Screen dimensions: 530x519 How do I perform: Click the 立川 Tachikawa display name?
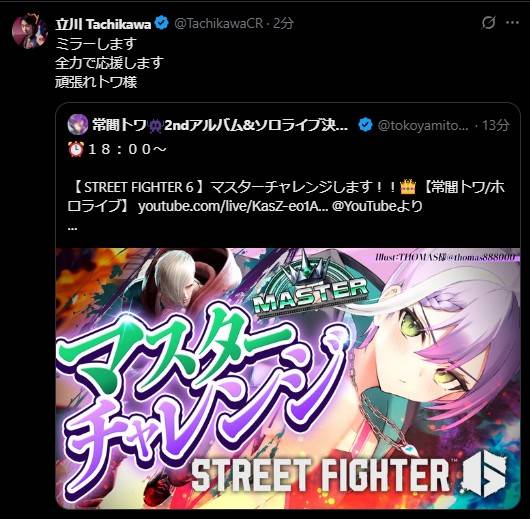point(103,24)
